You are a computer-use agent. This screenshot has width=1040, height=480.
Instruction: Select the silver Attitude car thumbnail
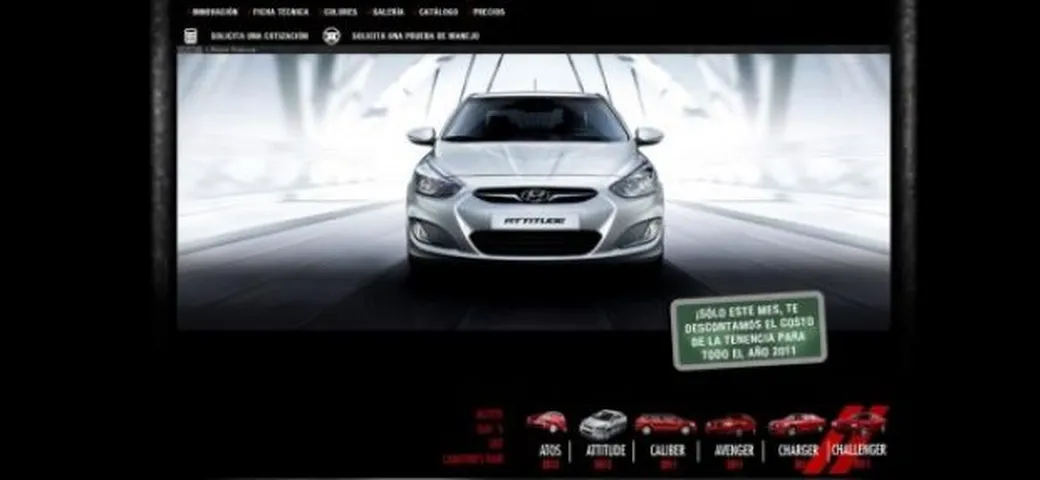click(602, 424)
